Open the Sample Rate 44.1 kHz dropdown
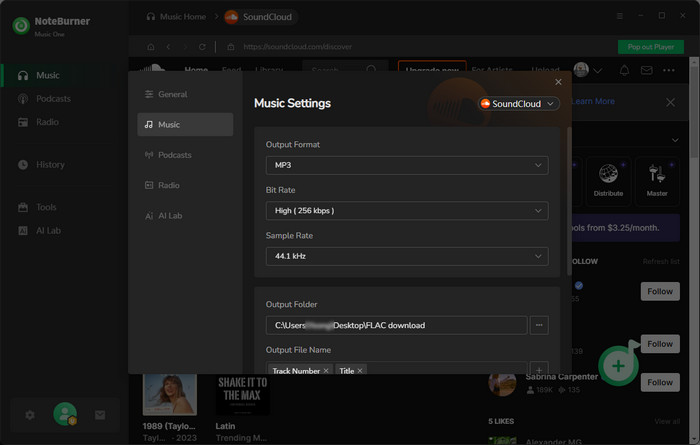The image size is (700, 445). click(x=407, y=256)
